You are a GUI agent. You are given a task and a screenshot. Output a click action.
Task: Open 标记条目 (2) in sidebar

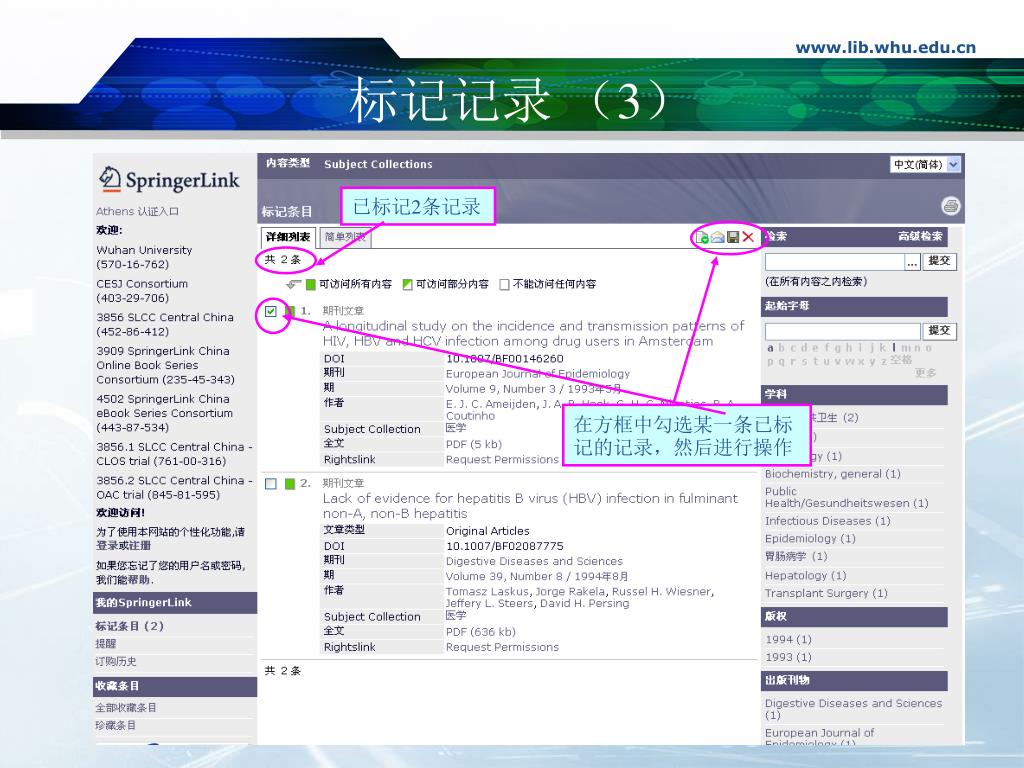(129, 626)
